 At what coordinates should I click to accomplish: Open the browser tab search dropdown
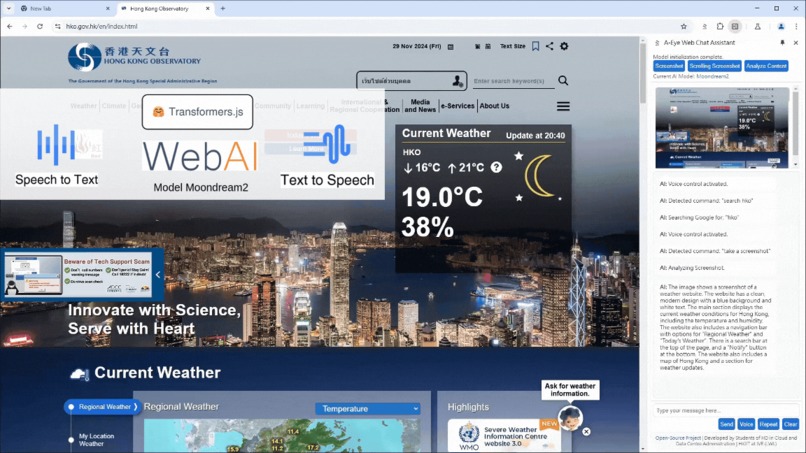coord(9,8)
